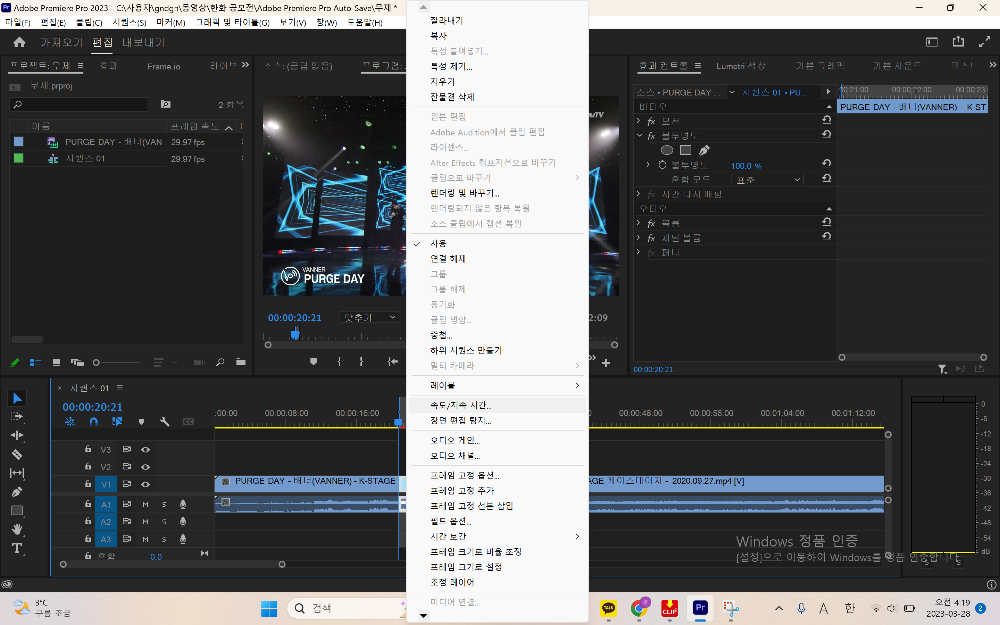The image size is (1000, 625).
Task: Click the timeline playhead marker
Action: pyautogui.click(x=399, y=422)
